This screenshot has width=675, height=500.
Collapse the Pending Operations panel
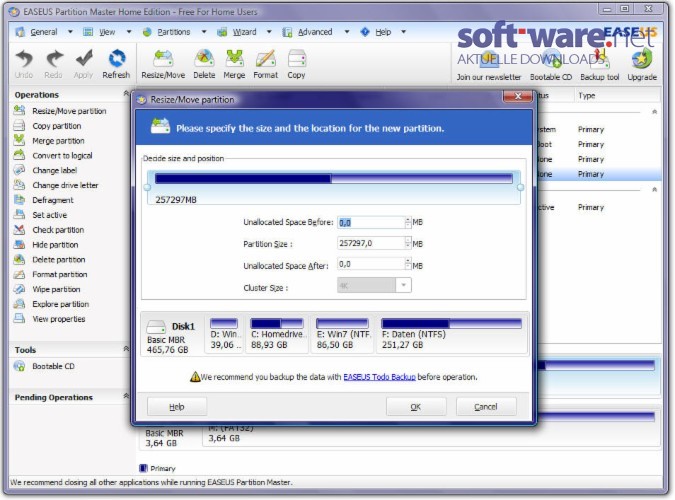126,396
